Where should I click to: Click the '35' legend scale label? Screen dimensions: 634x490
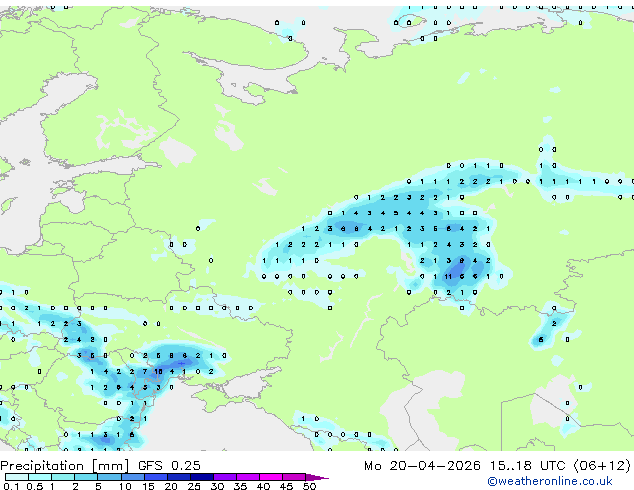coord(240,486)
